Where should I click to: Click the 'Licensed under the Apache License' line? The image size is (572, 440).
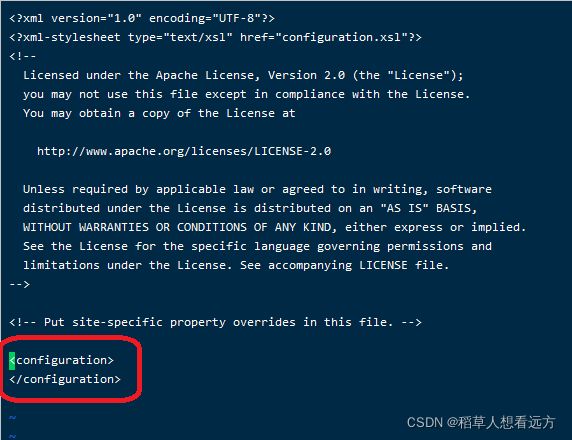(x=243, y=75)
